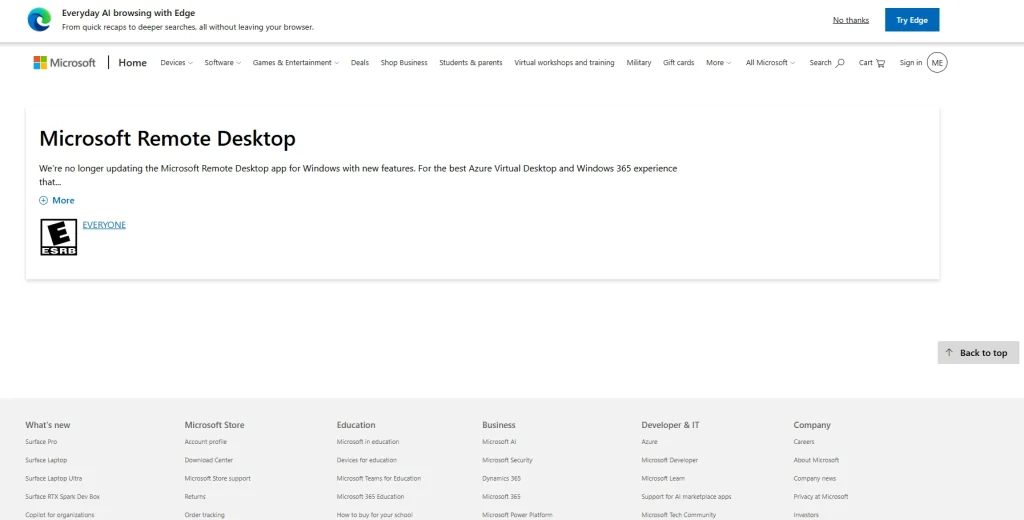
Task: Expand the More navigation dropdown
Action: [718, 63]
